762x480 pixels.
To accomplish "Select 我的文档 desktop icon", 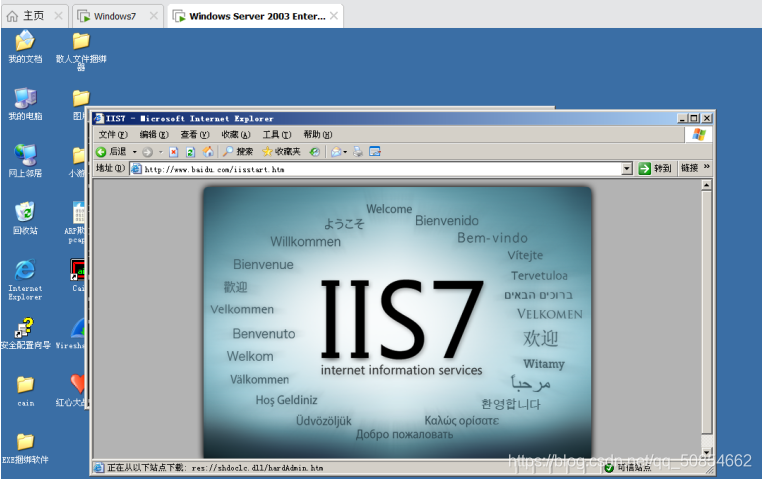I will point(25,47).
